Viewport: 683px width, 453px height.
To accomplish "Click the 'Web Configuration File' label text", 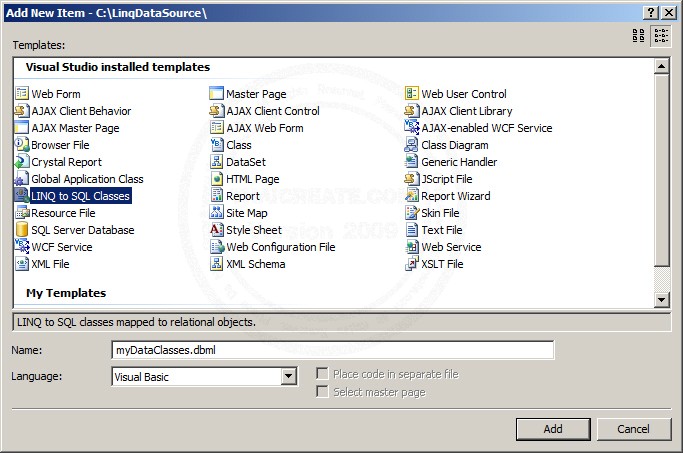I will click(281, 247).
